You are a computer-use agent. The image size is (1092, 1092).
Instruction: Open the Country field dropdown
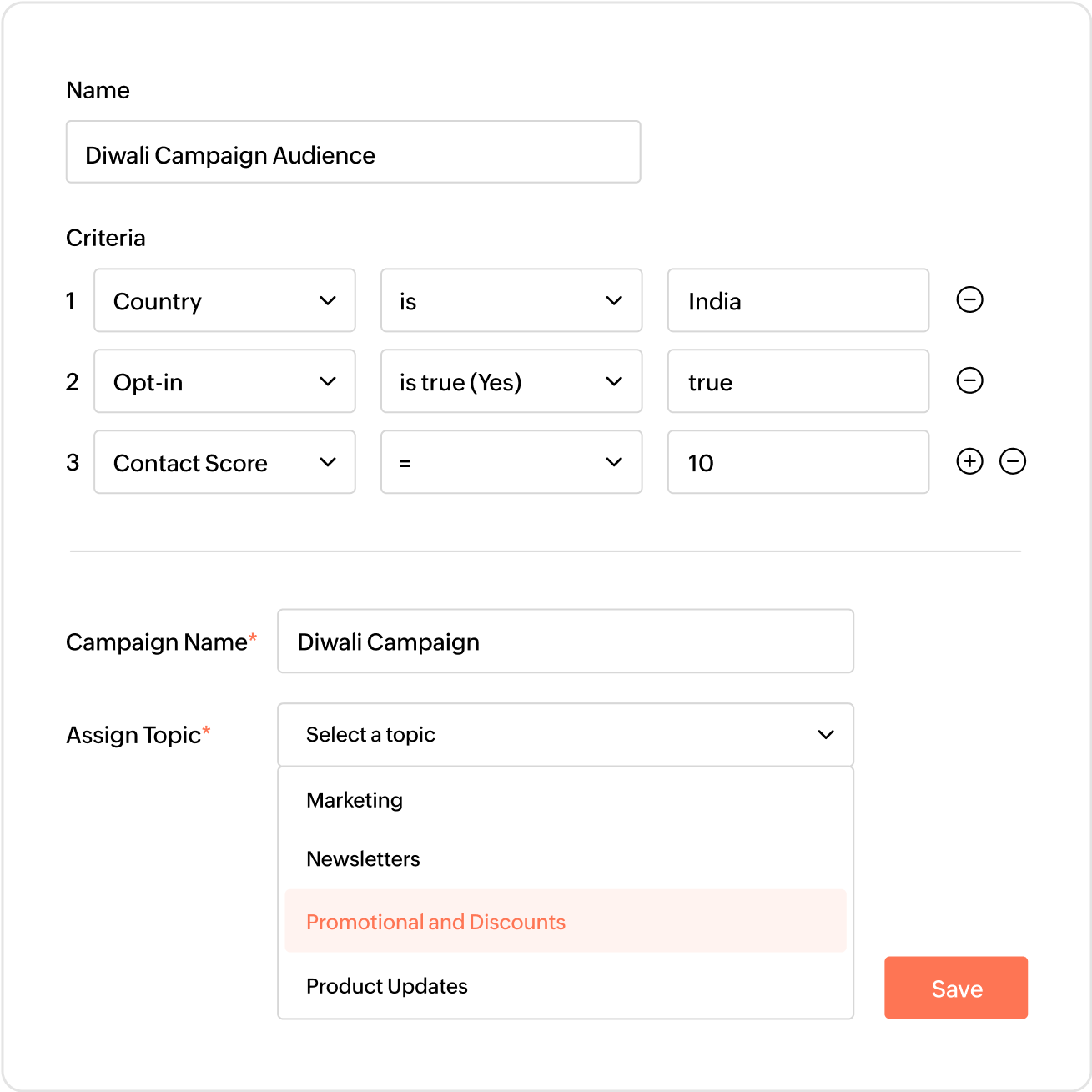(x=224, y=300)
